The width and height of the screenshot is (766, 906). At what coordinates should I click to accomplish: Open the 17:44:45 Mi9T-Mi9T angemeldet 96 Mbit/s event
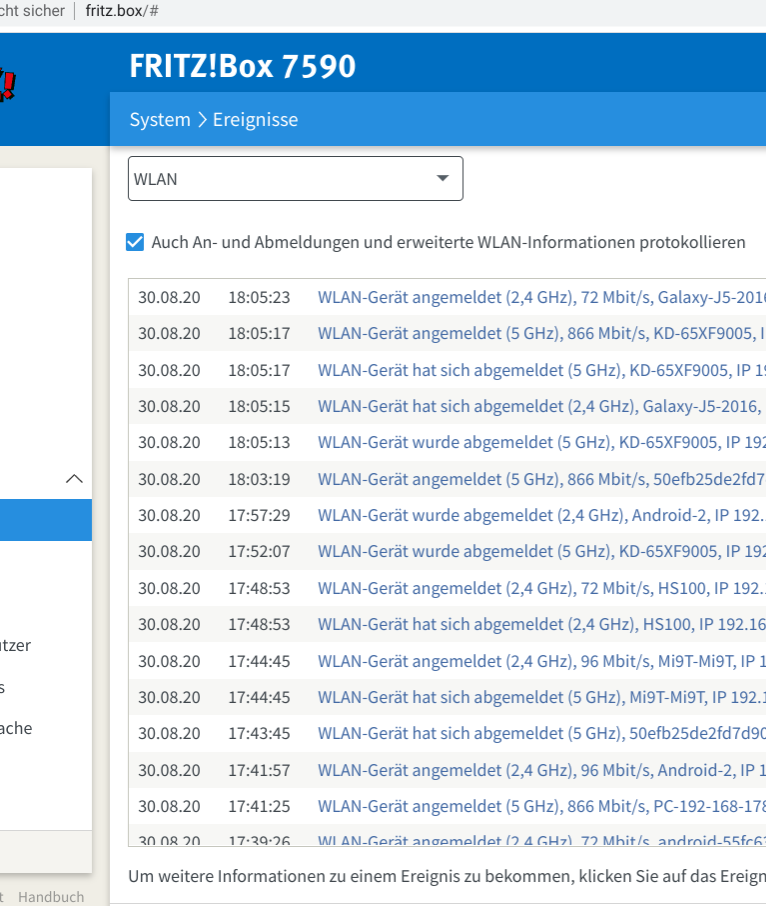(541, 661)
